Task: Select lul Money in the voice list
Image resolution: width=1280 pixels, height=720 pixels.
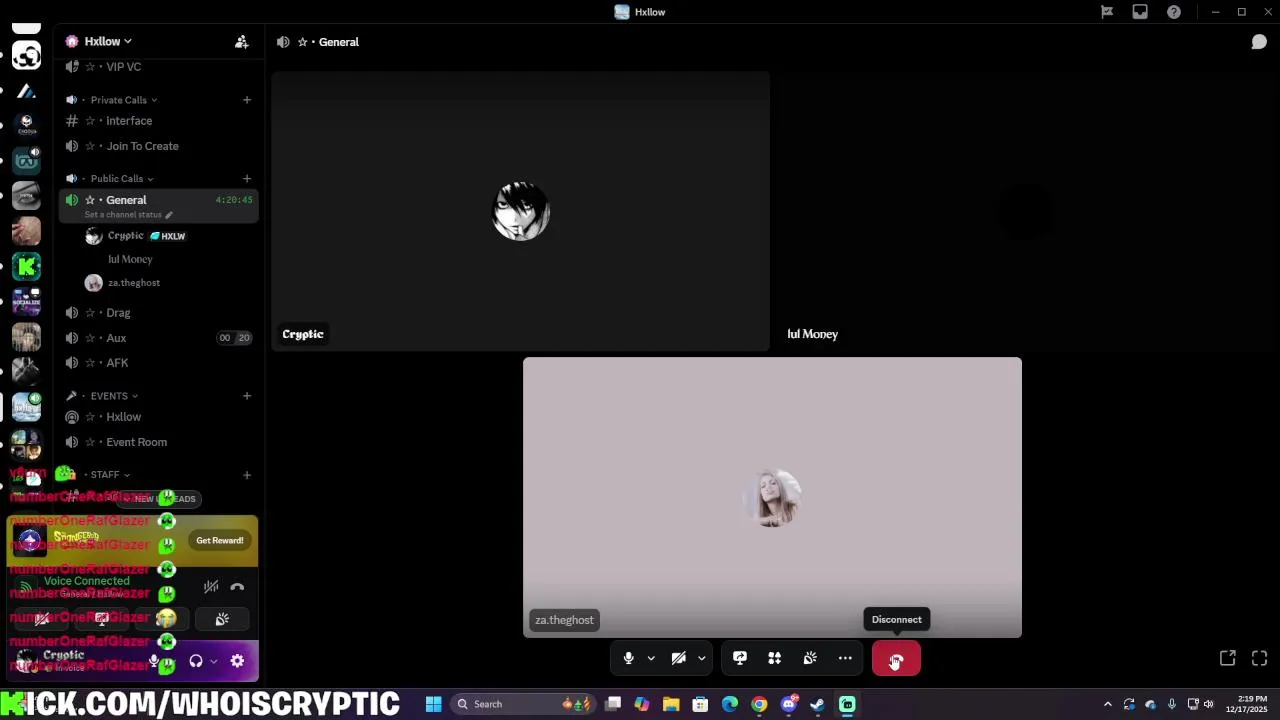Action: tap(130, 259)
